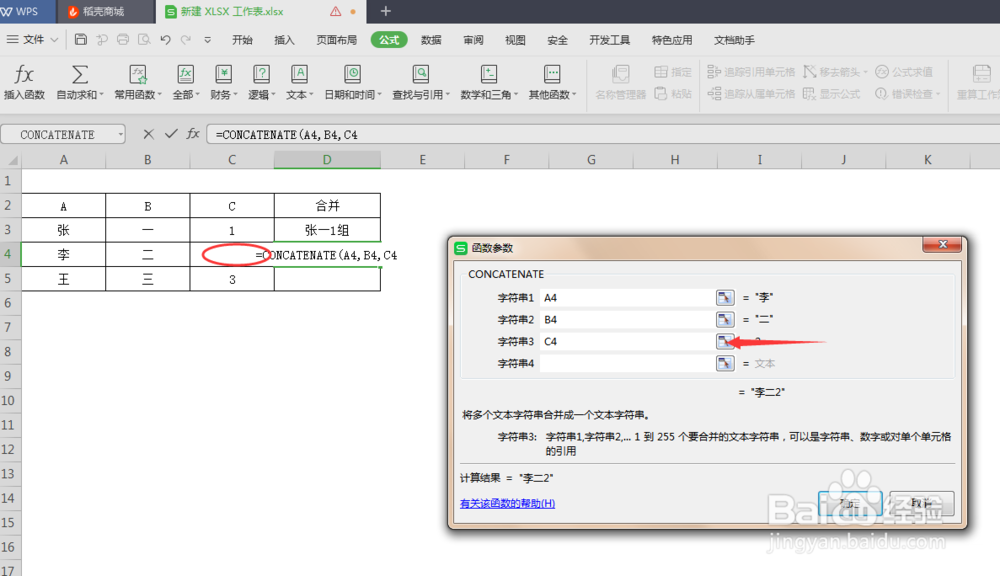Open the Name Box dropdown arrow
The width and height of the screenshot is (1000, 576).
tap(121, 133)
